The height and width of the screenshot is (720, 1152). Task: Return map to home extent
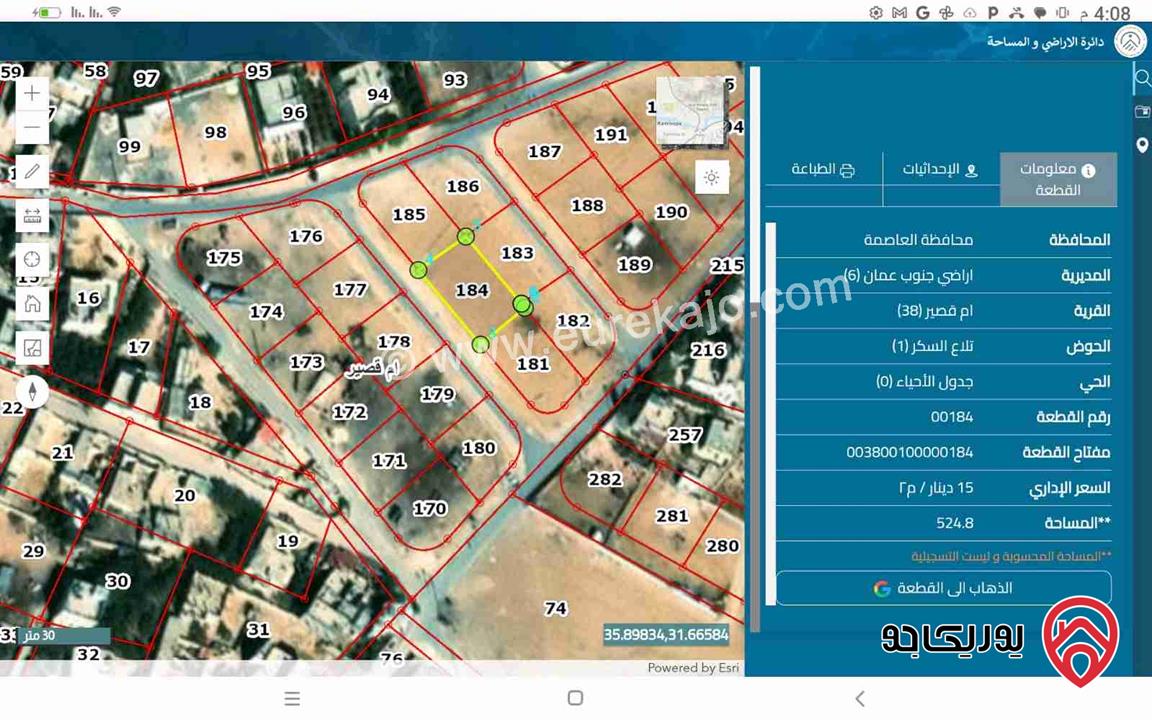pyautogui.click(x=32, y=304)
